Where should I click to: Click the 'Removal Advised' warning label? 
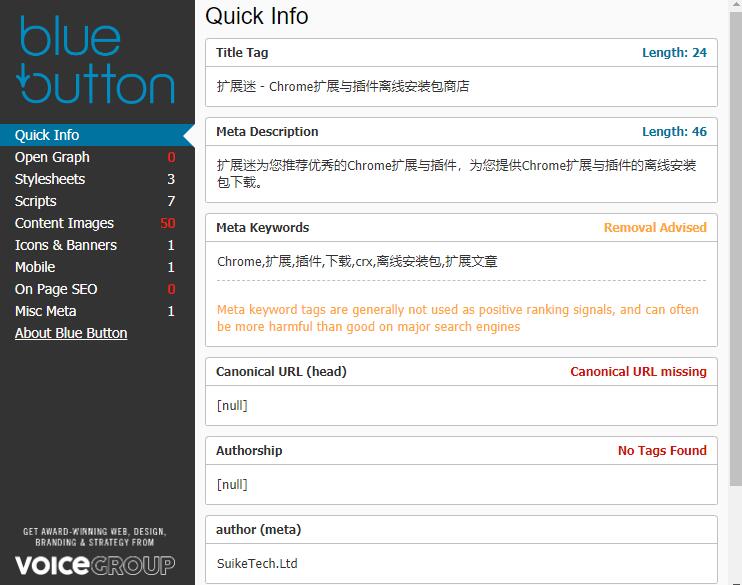655,228
